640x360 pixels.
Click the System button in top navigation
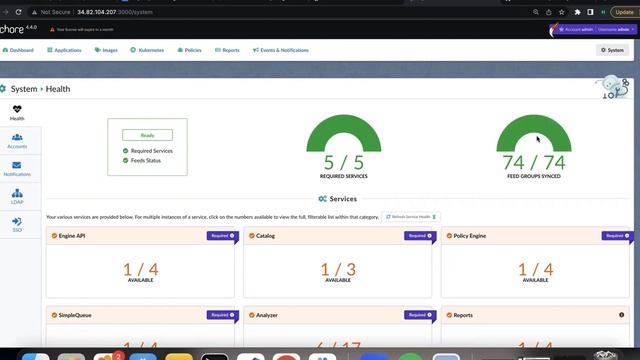click(612, 50)
